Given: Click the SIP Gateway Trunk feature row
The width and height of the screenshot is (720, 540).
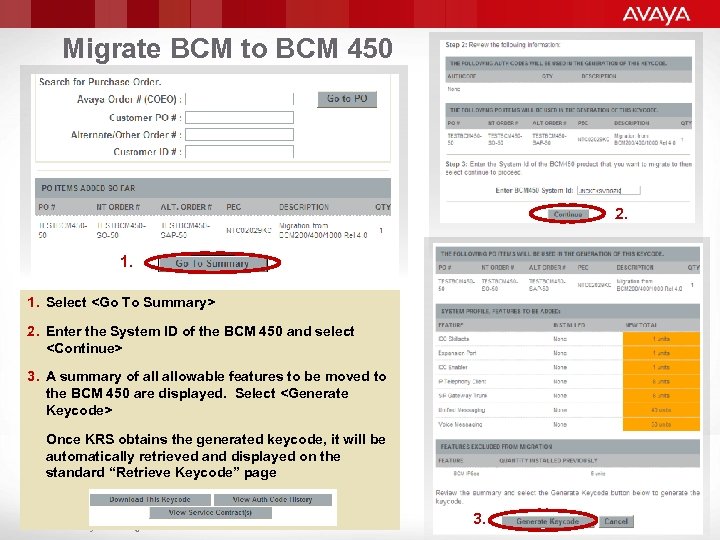Looking at the screenshot, I should coord(568,395).
